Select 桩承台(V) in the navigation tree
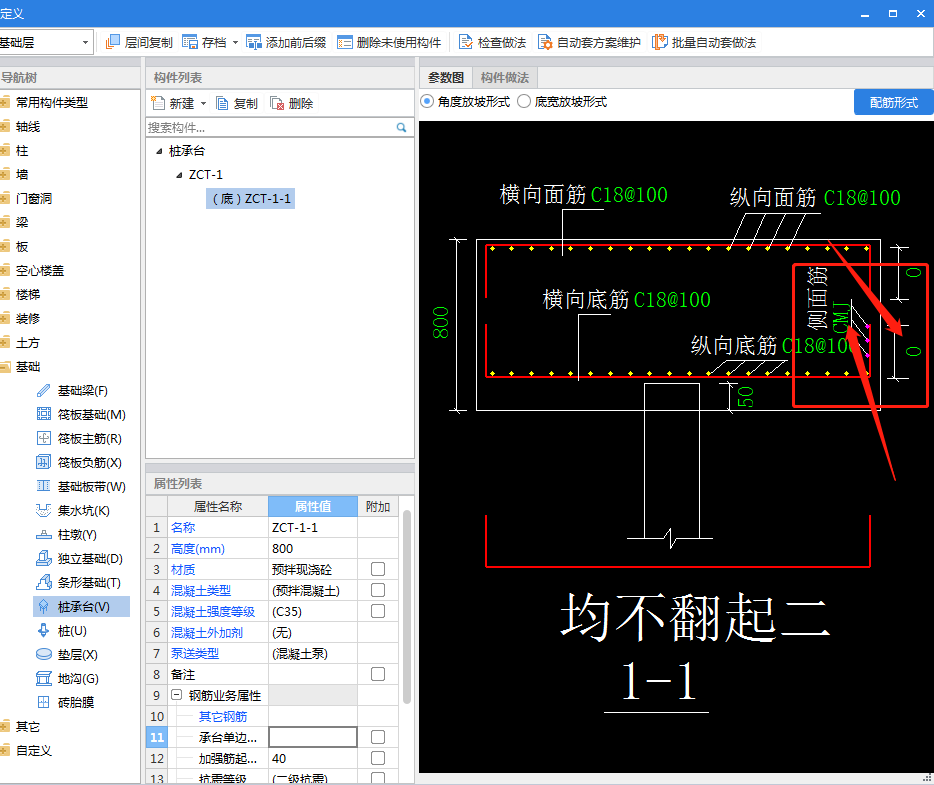 coord(82,607)
